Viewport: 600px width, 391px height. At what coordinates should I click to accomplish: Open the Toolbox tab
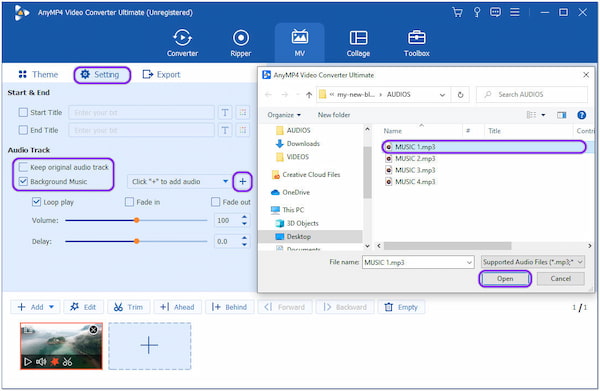point(417,43)
